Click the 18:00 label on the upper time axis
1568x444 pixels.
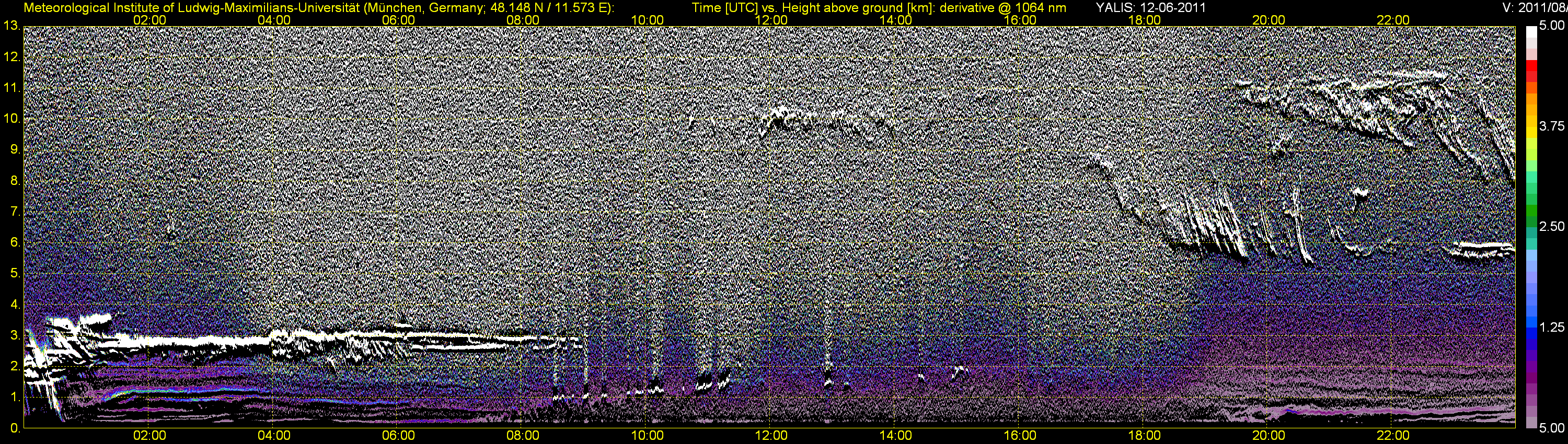click(x=1144, y=20)
